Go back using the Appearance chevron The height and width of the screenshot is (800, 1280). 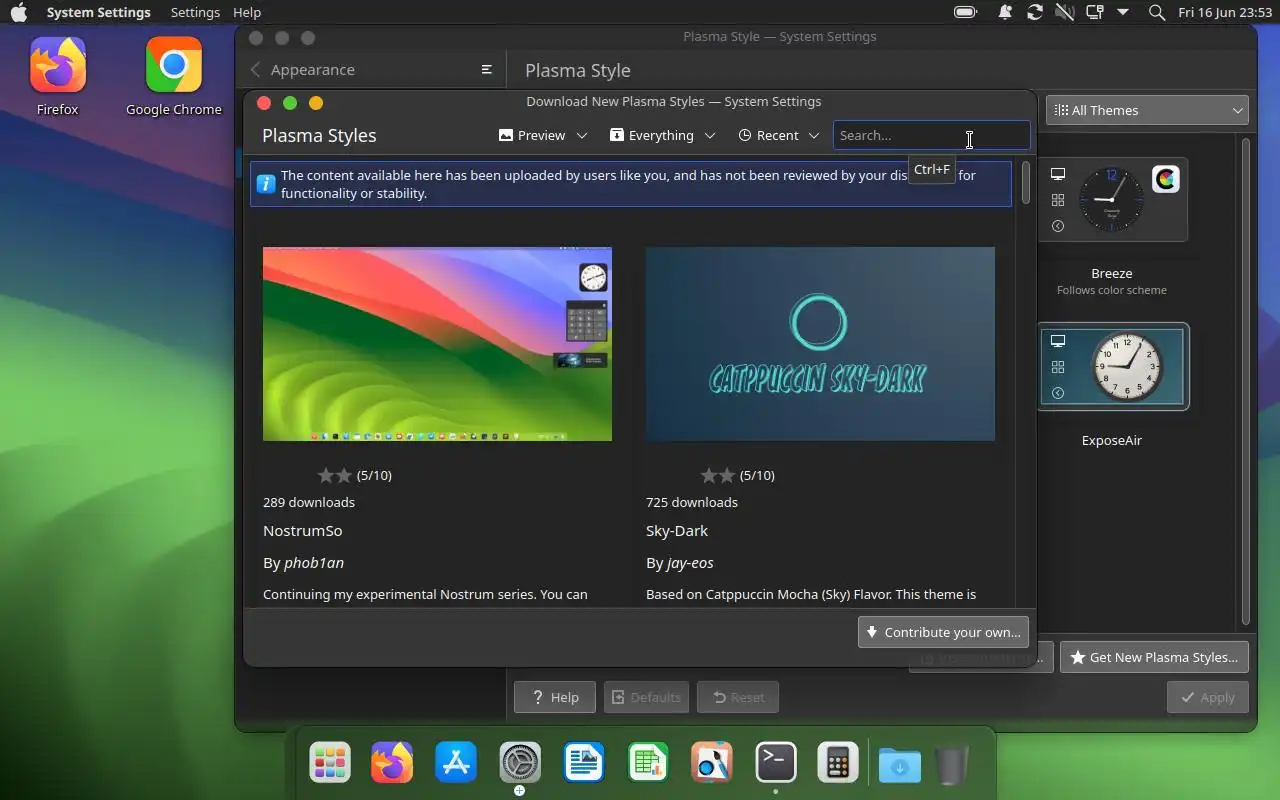256,69
